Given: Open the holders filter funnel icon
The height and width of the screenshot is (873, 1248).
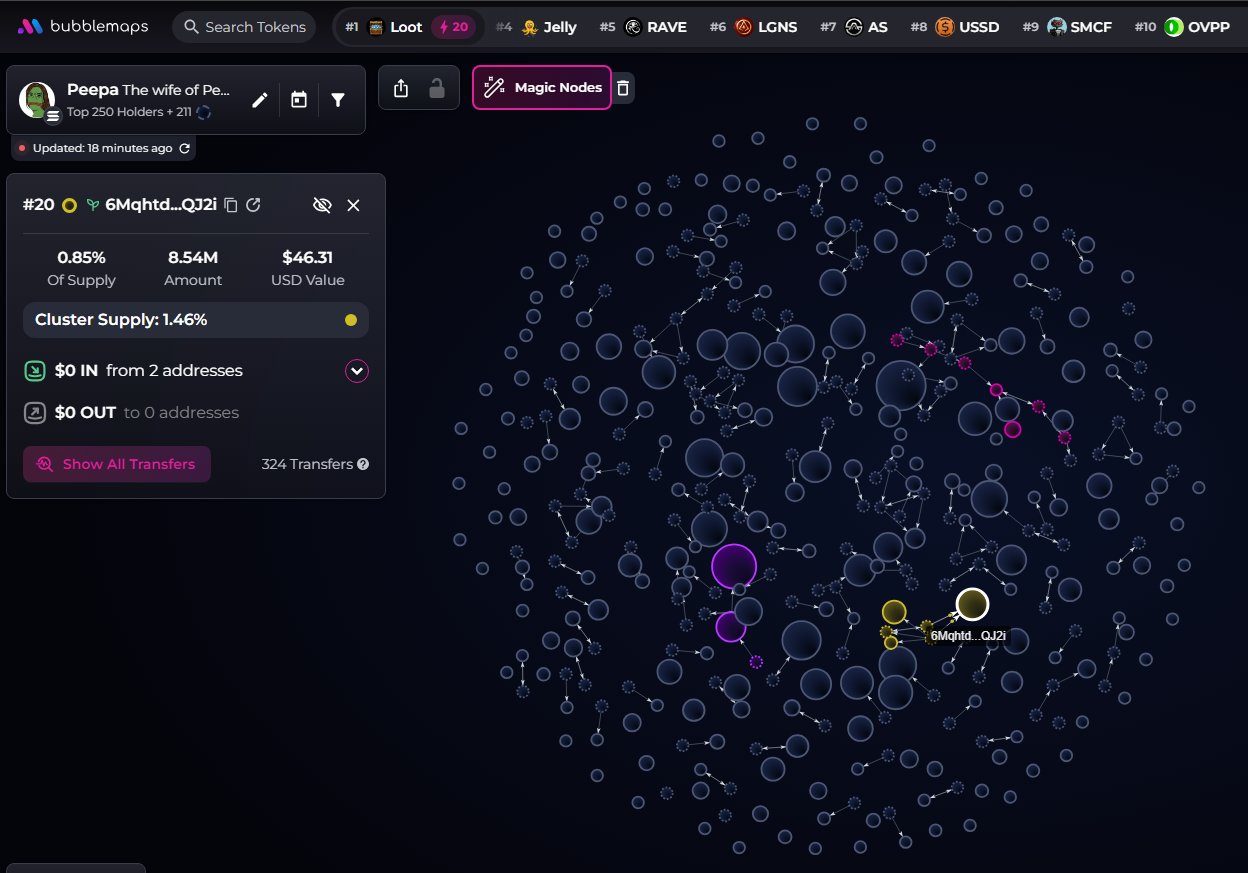Looking at the screenshot, I should (x=338, y=100).
